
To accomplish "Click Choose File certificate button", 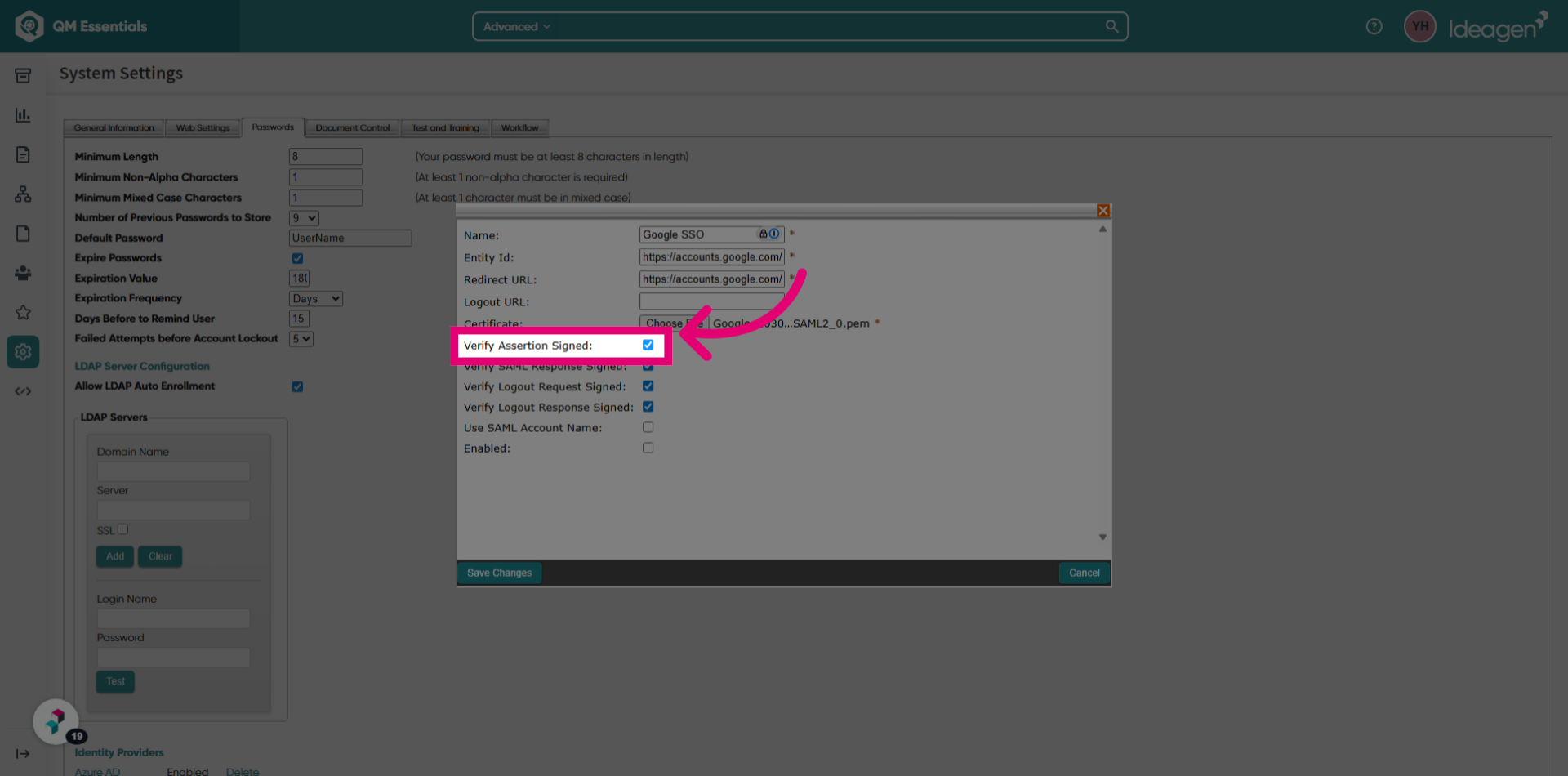I will click(x=674, y=323).
